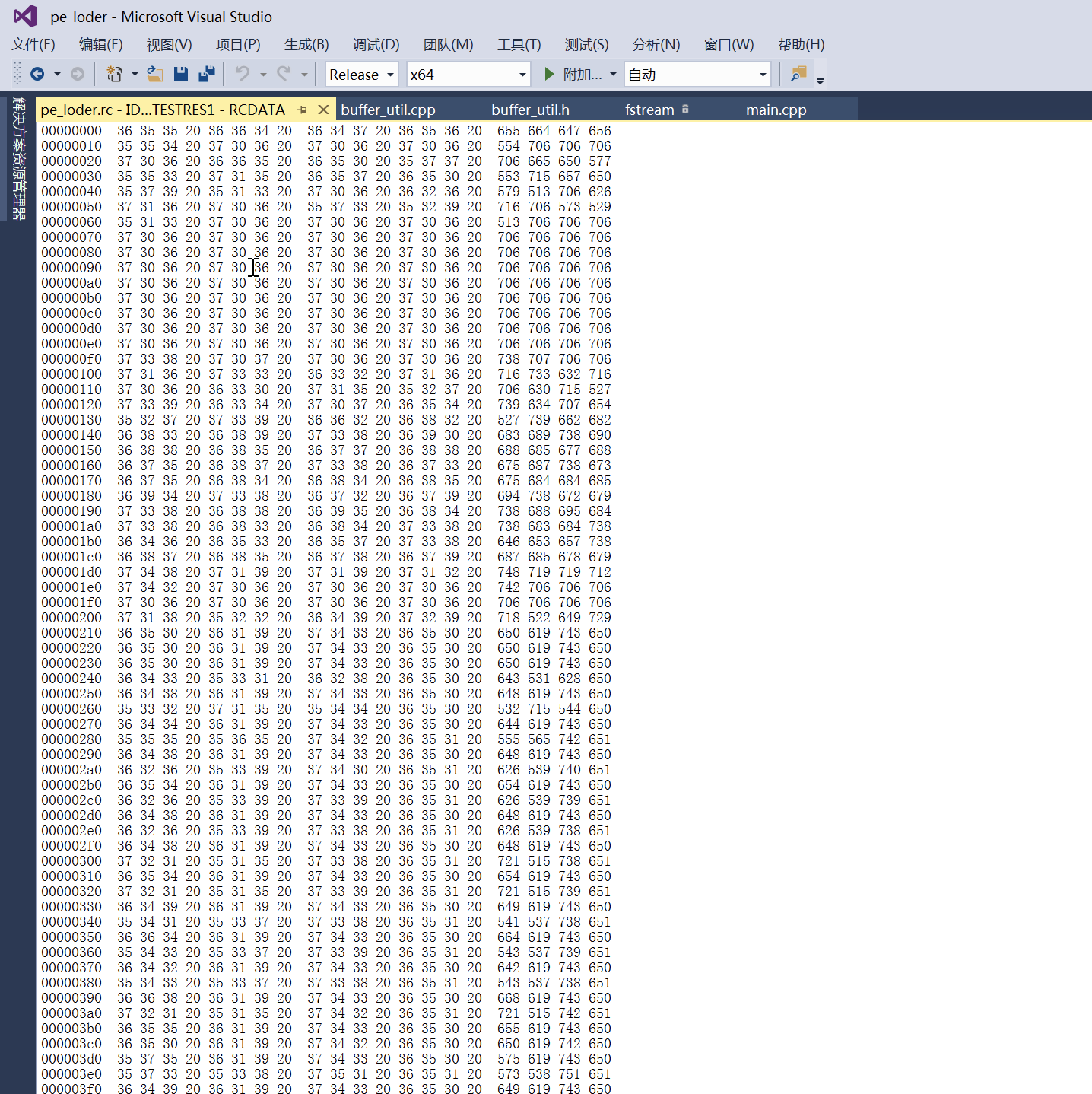
Task: Save the current file with the floppy disk icon
Action: click(x=181, y=74)
